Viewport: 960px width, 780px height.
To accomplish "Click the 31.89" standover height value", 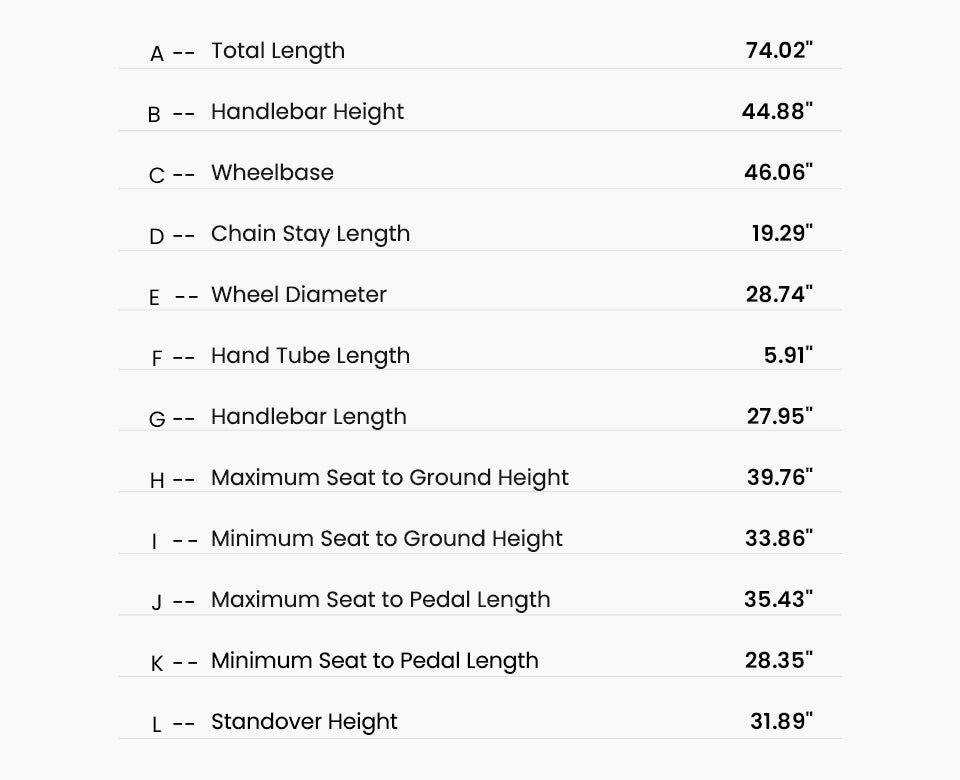I will 782,721.
